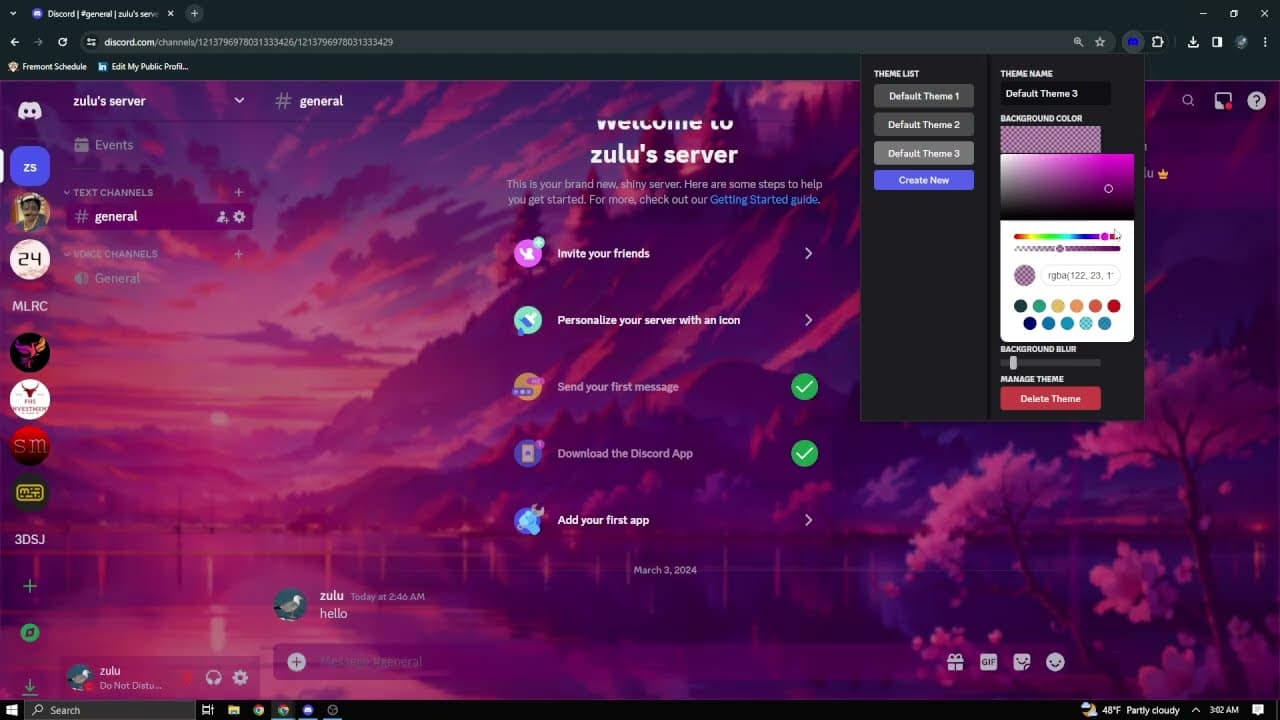This screenshot has height=720, width=1280.
Task: Select Default Theme 3 in list
Action: (x=923, y=153)
